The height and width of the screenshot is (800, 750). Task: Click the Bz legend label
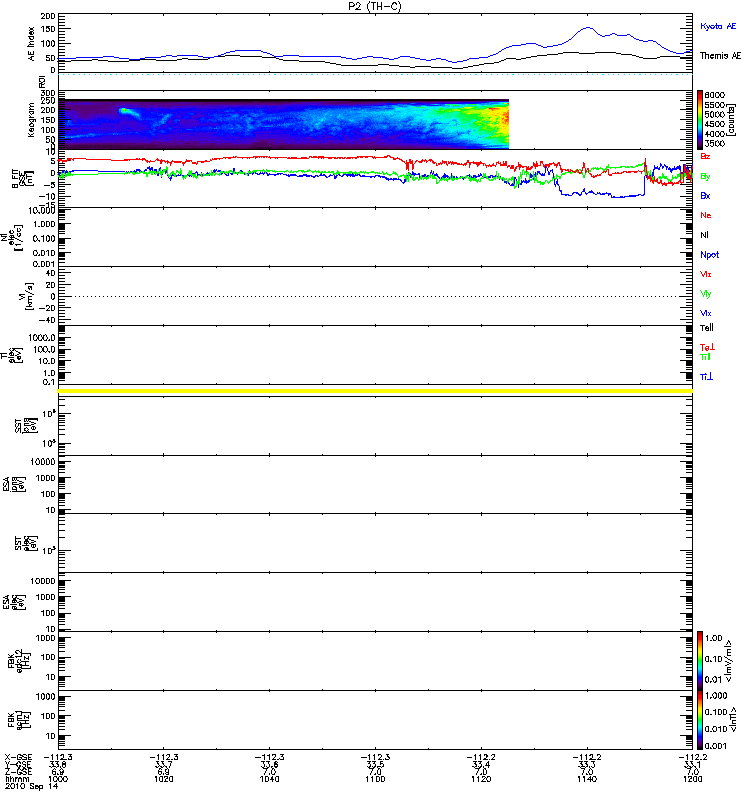(705, 156)
